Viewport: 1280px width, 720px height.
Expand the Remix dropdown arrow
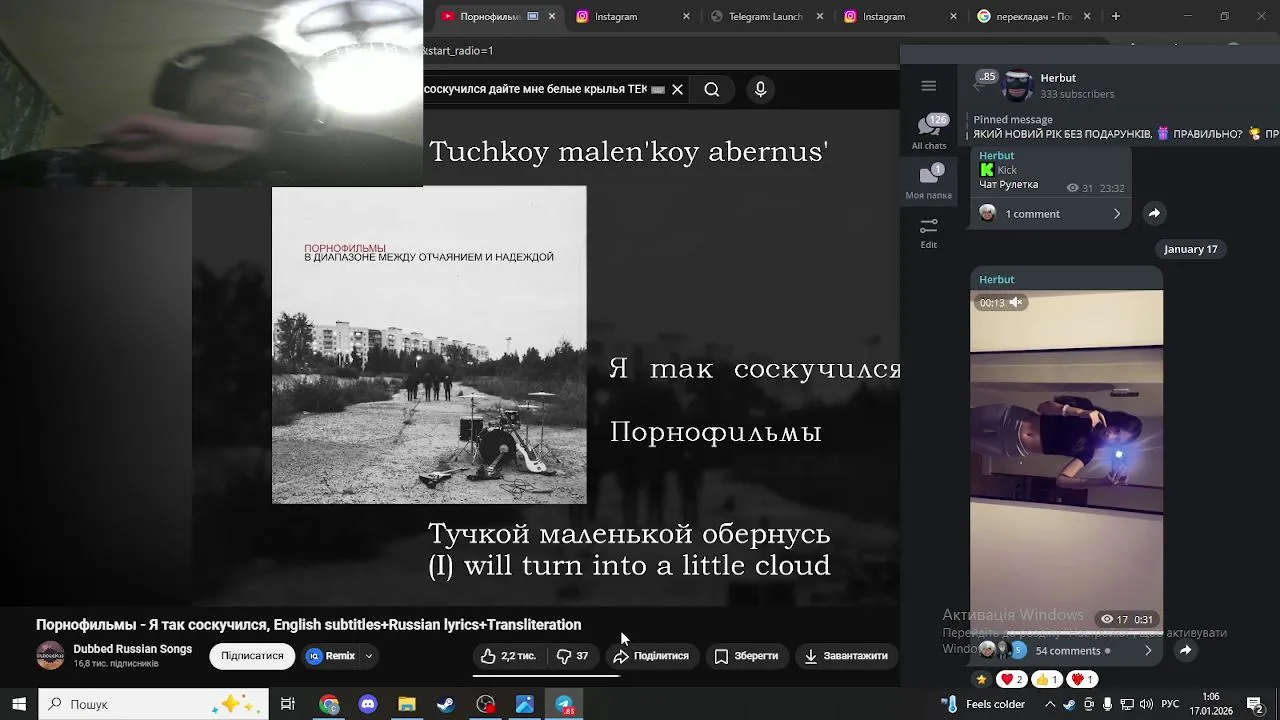click(x=369, y=656)
